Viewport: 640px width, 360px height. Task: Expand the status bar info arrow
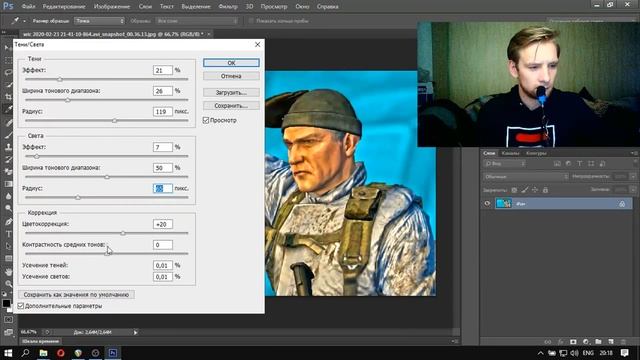pyautogui.click(x=136, y=332)
